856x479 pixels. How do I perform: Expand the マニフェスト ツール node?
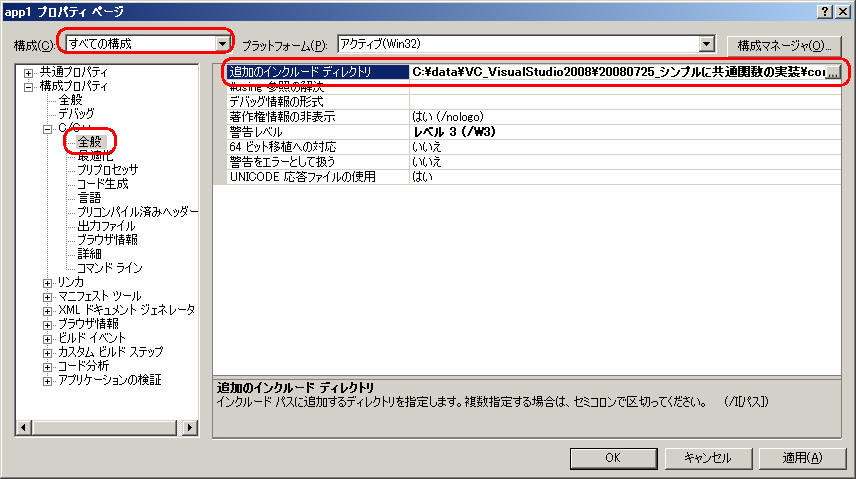47,297
